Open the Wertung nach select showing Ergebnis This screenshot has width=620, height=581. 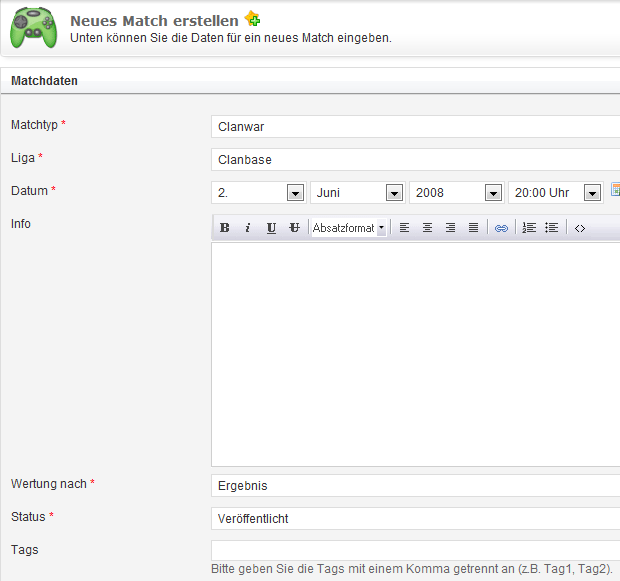point(416,486)
